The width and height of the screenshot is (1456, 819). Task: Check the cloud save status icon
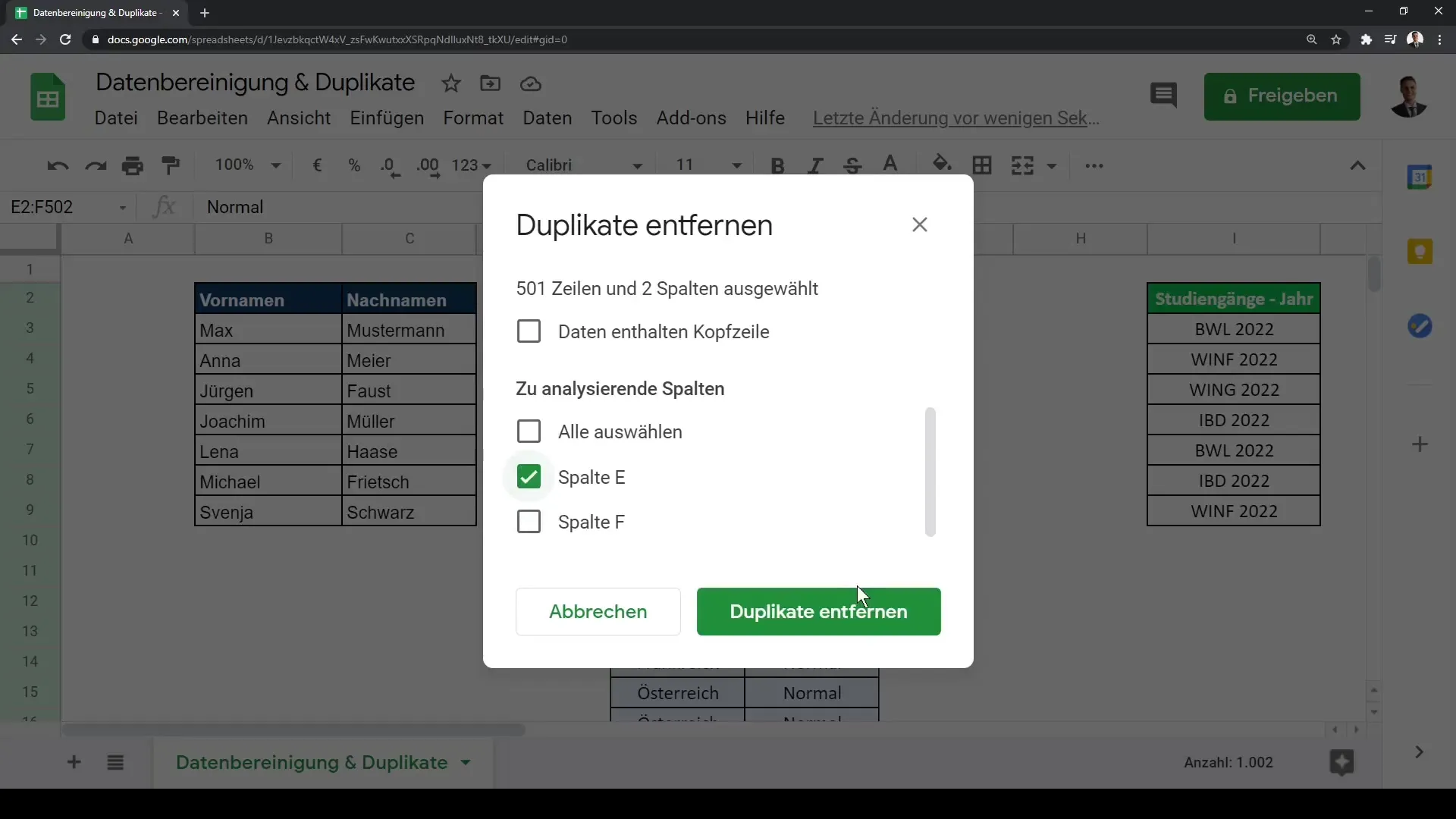(531, 83)
